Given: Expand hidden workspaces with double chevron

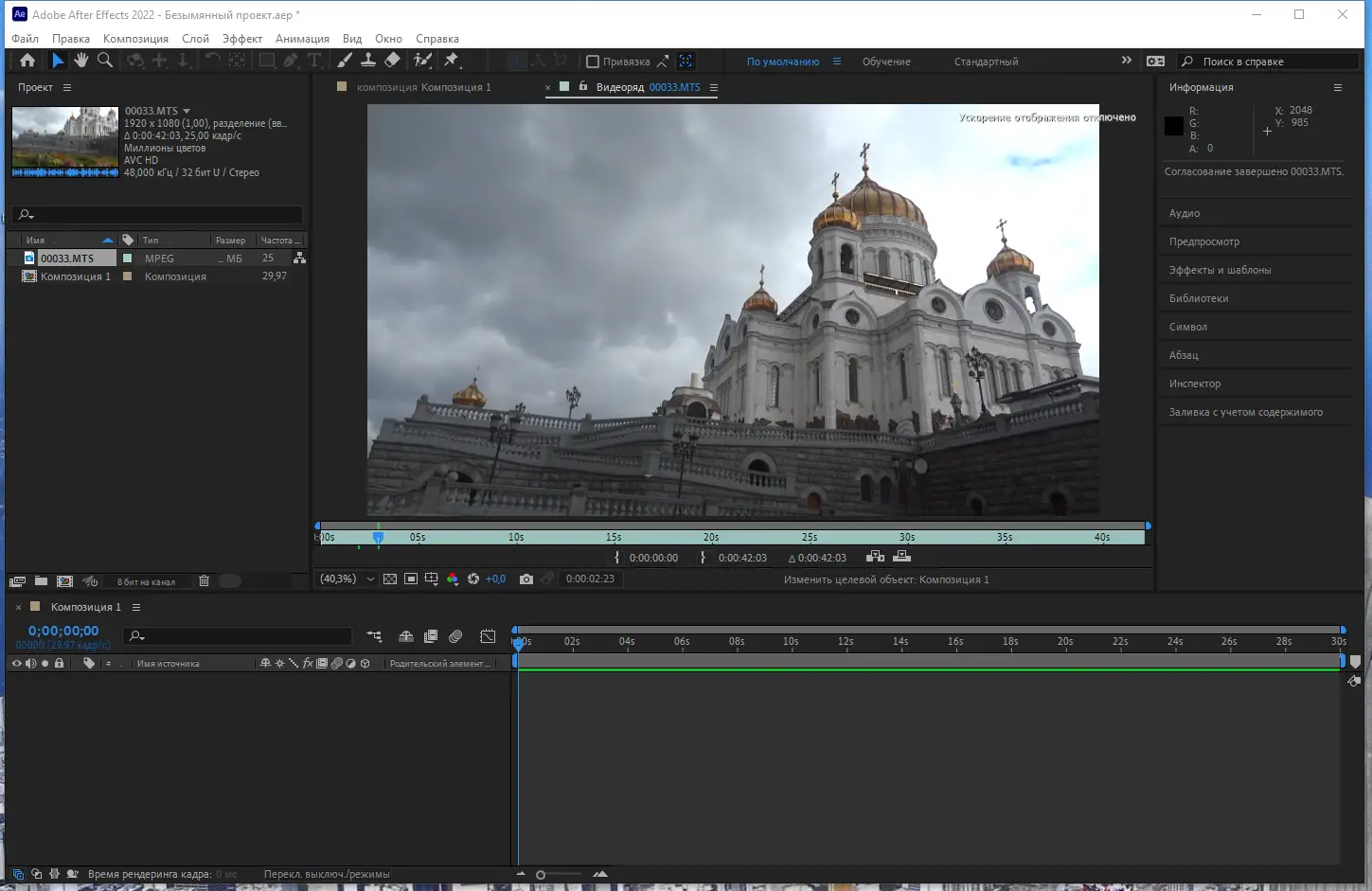Looking at the screenshot, I should click(x=1126, y=61).
